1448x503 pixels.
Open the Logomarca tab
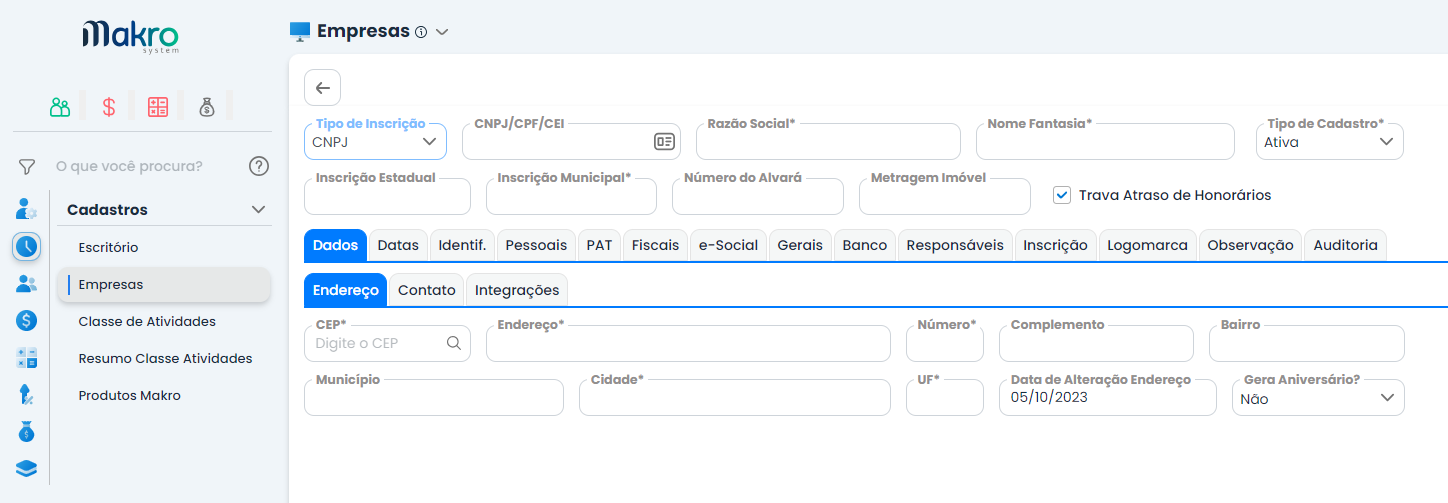[x=1147, y=245]
